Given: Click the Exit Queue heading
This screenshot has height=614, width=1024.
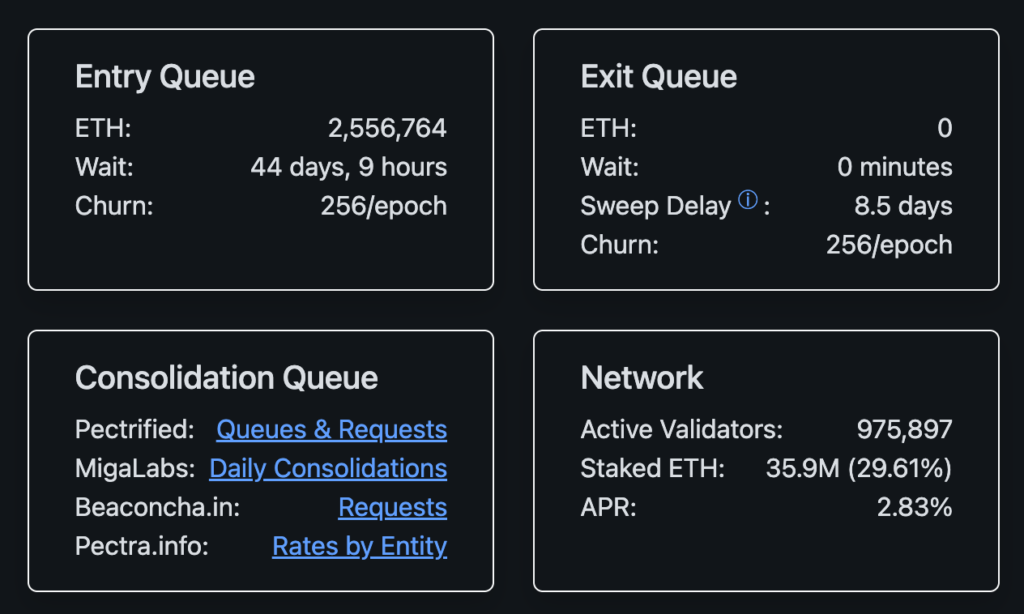Looking at the screenshot, I should [658, 77].
